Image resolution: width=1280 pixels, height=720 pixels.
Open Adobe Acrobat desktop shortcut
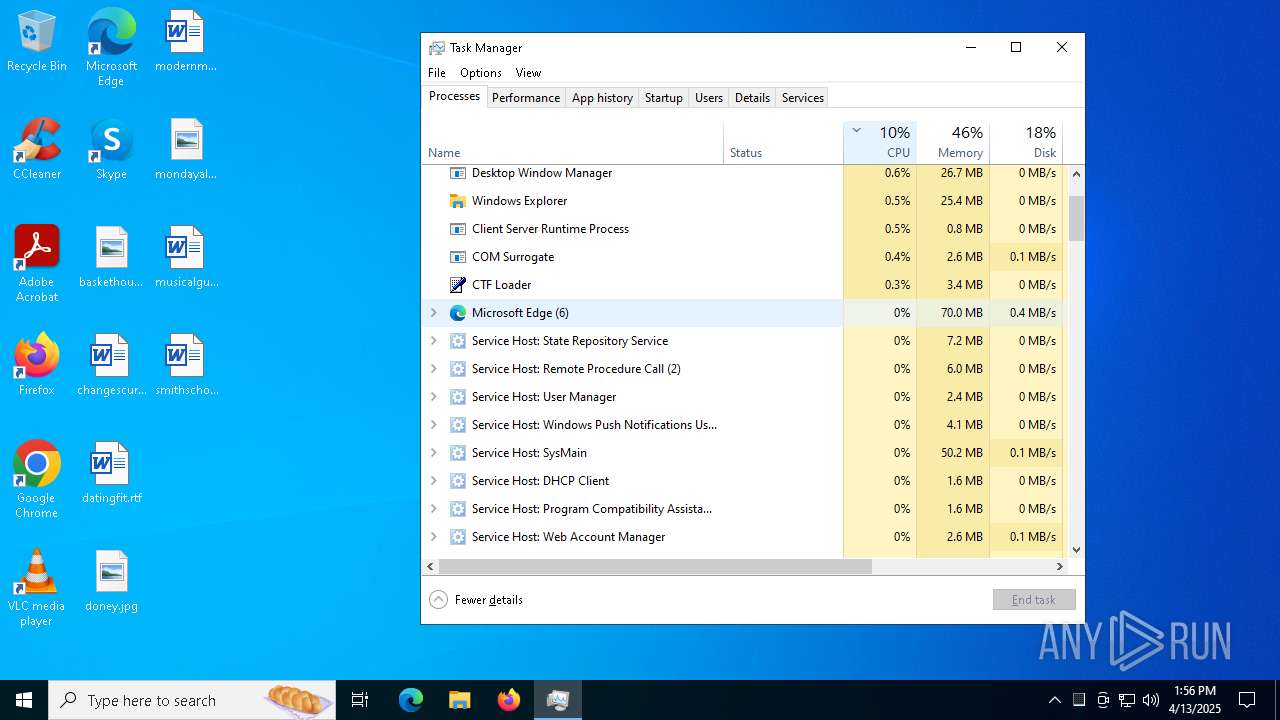(x=37, y=264)
